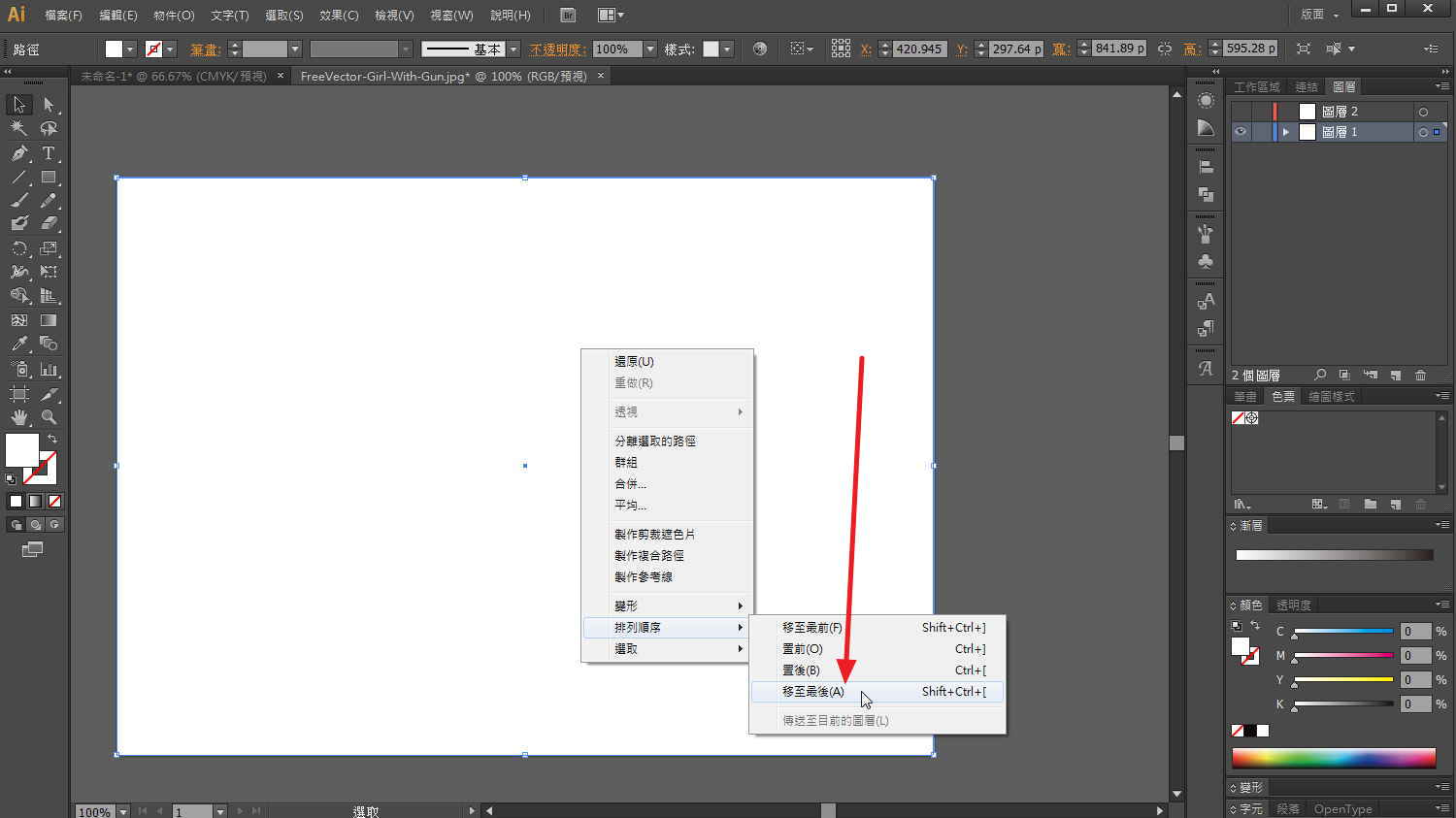Click target circle of 圖層 2
Image resolution: width=1456 pixels, height=818 pixels.
1423,112
